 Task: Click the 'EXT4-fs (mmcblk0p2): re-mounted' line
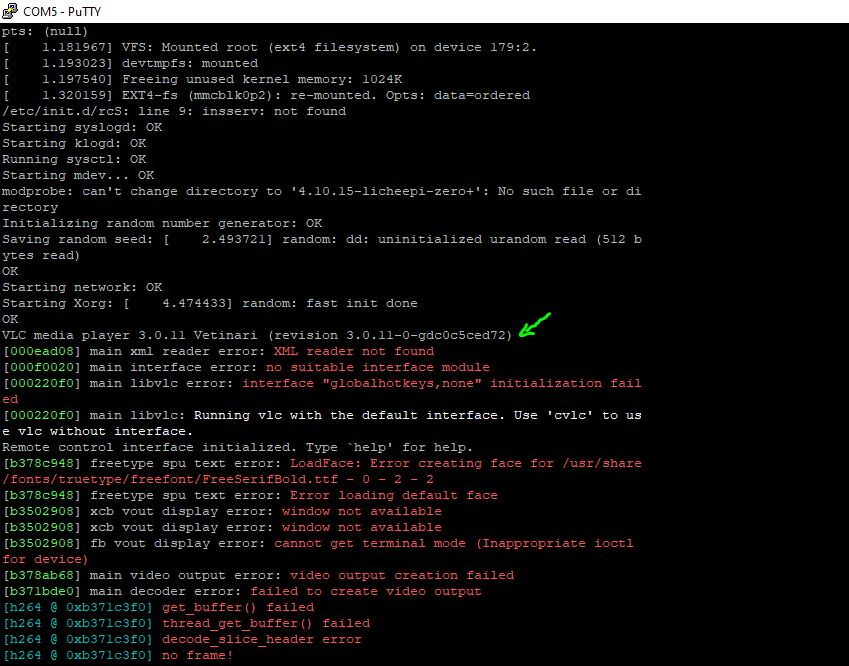[266, 95]
